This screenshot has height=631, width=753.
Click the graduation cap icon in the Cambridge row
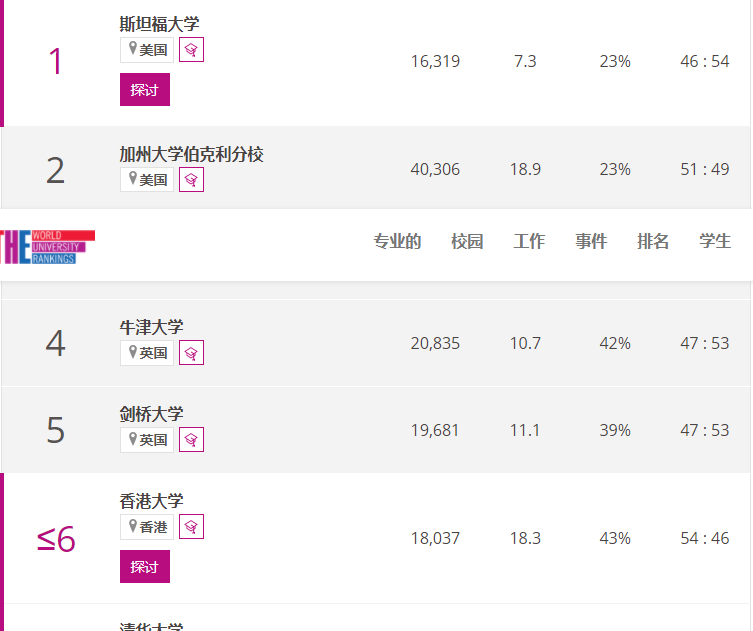point(191,439)
